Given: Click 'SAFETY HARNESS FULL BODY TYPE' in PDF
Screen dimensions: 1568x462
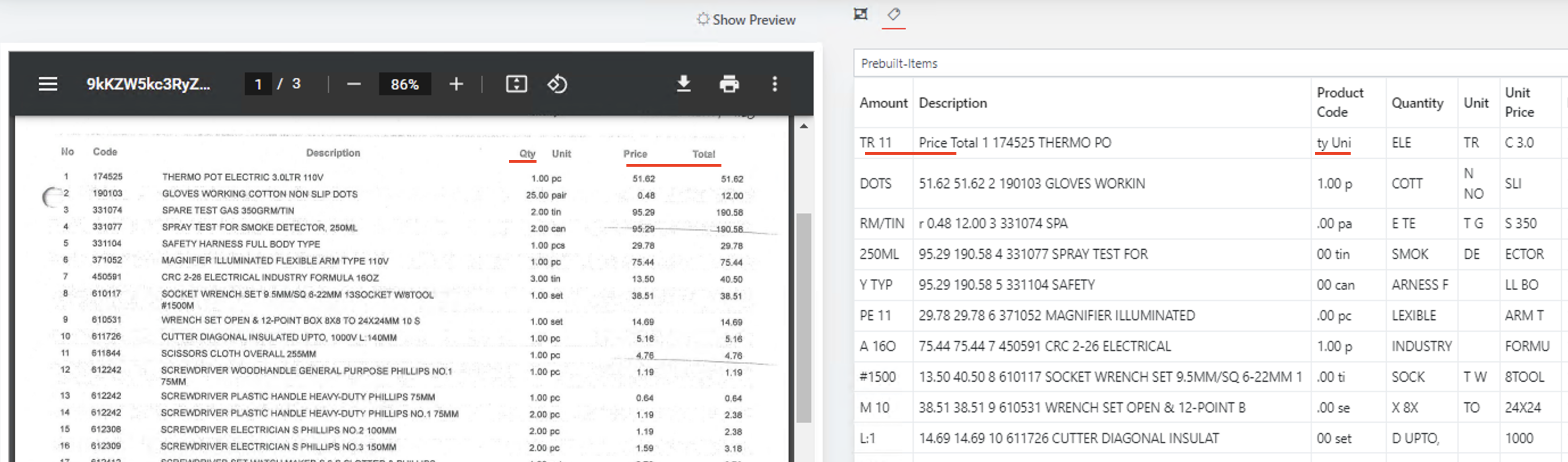Looking at the screenshot, I should pos(241,244).
